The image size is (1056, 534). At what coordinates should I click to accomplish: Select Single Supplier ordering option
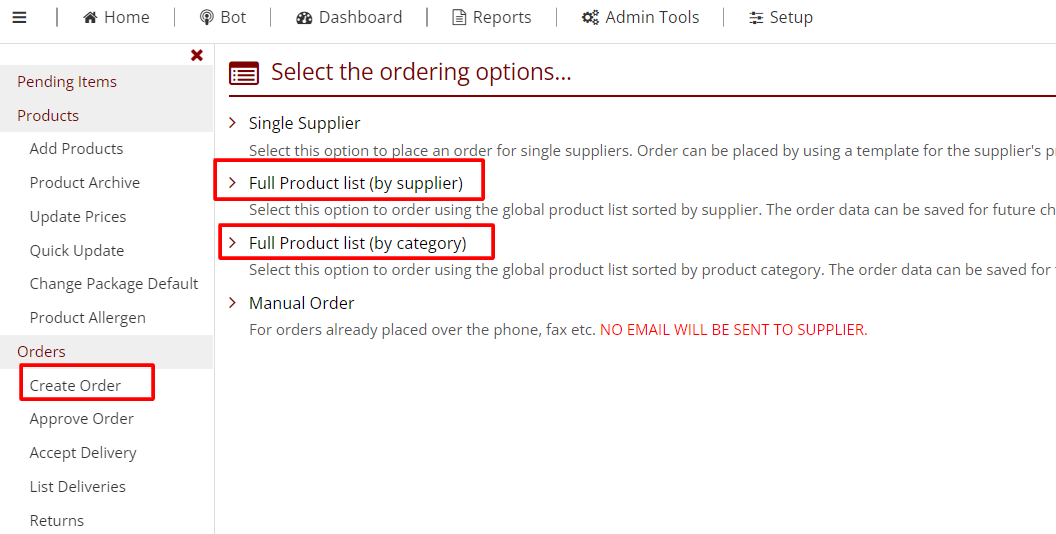304,123
